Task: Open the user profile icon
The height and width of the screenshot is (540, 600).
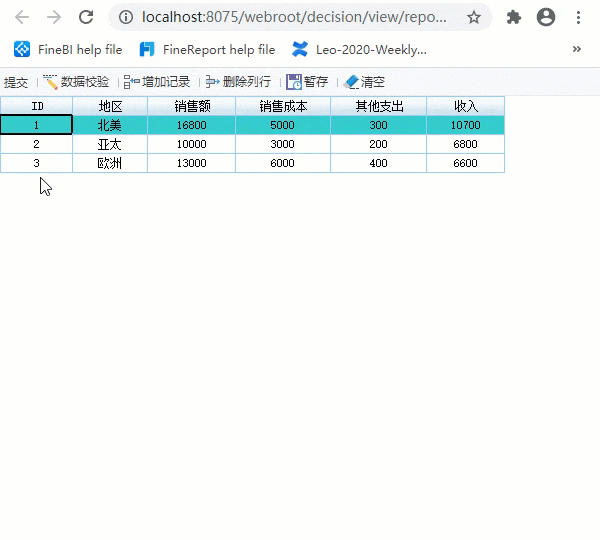Action: click(x=546, y=17)
